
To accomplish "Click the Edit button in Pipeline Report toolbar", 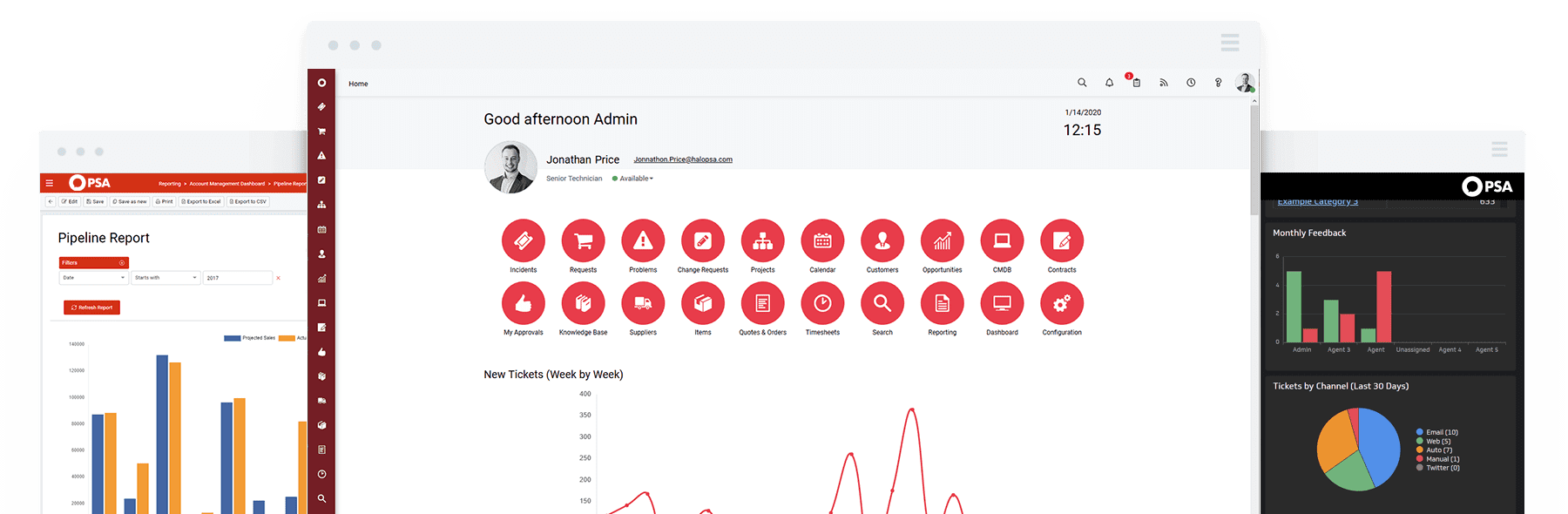I will pyautogui.click(x=70, y=201).
